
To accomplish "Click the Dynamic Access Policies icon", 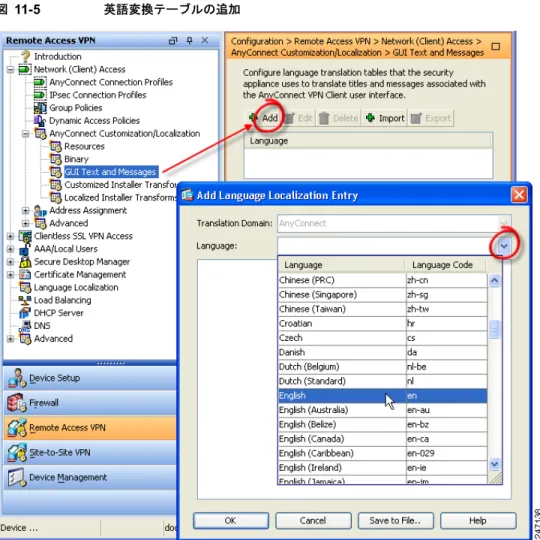I will click(x=40, y=121).
